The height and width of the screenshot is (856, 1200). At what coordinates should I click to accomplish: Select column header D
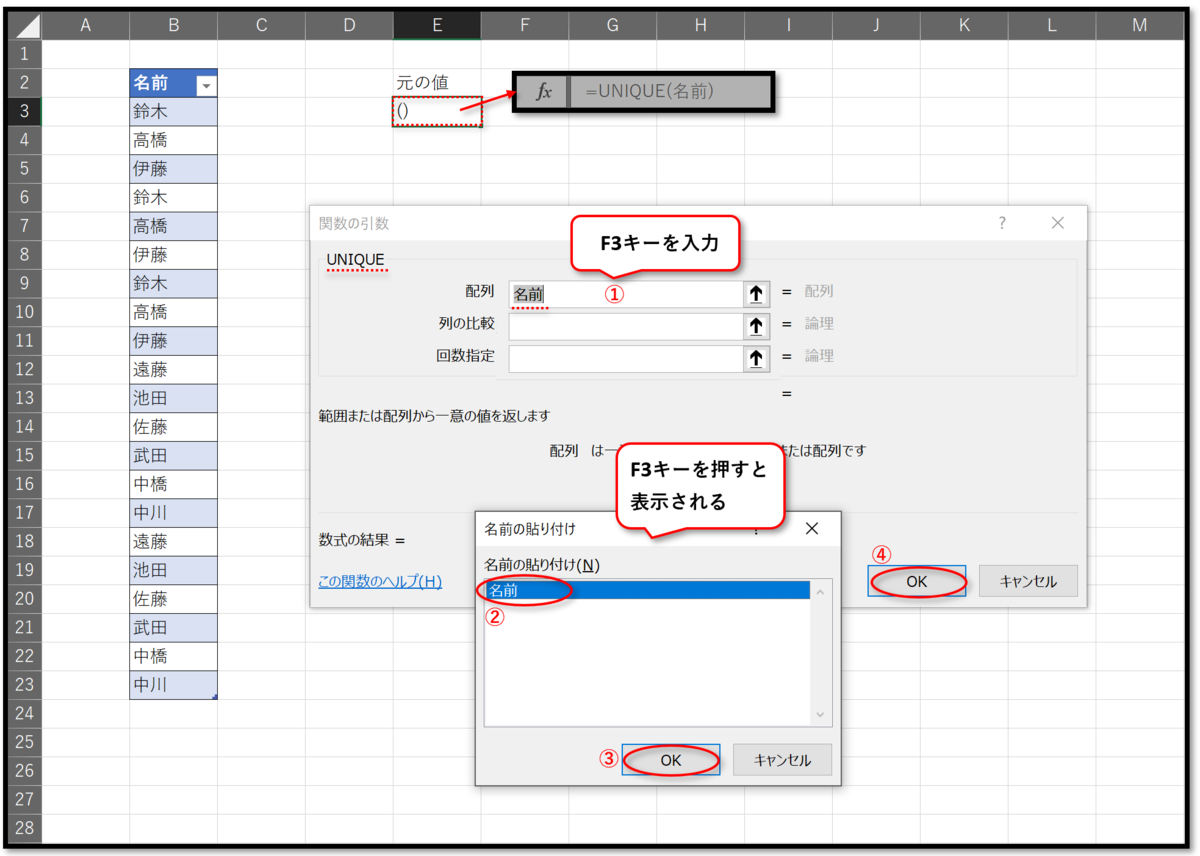click(349, 25)
